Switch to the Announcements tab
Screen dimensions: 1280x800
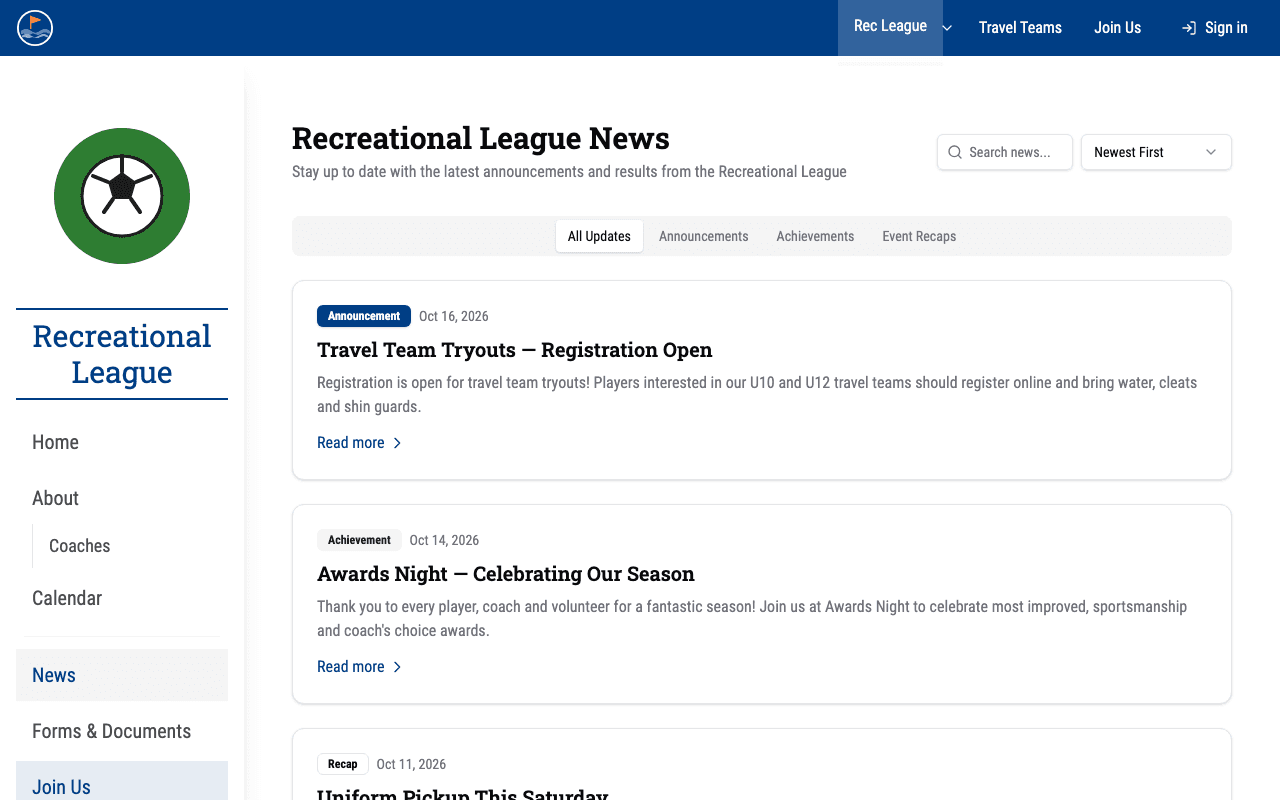(x=703, y=236)
